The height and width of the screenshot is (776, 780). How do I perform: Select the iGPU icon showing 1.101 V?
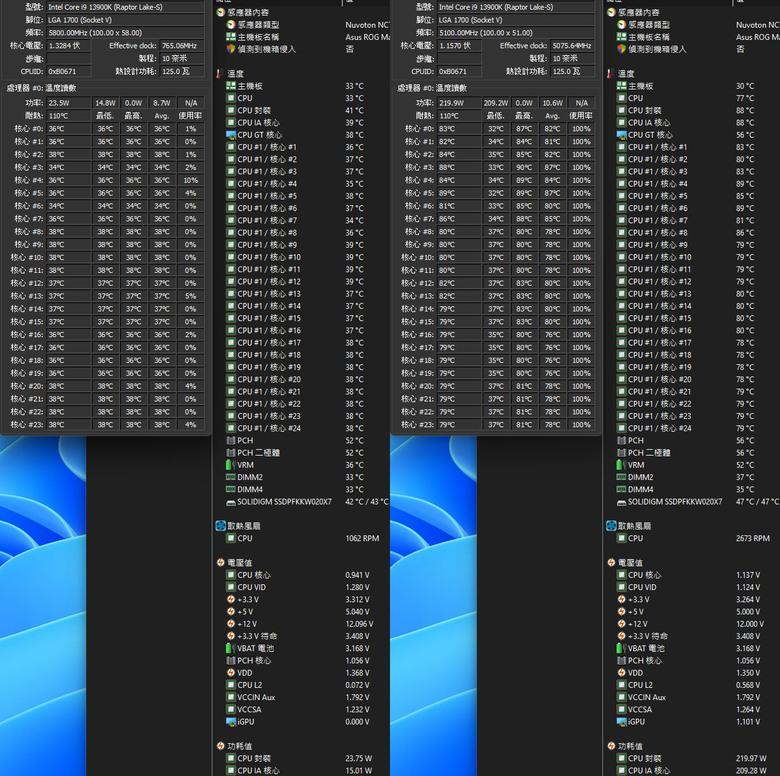click(621, 722)
